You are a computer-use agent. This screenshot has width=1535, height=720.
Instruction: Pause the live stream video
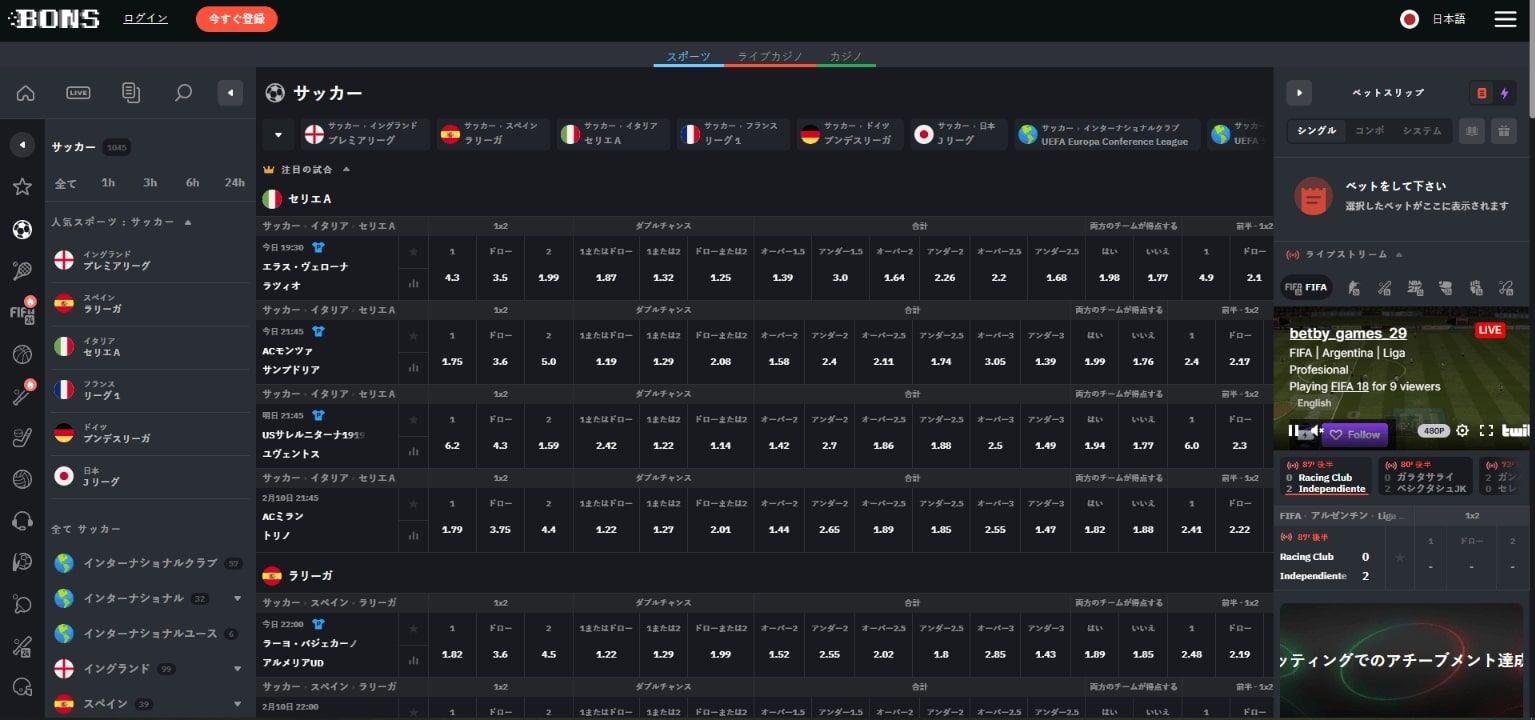click(1293, 431)
